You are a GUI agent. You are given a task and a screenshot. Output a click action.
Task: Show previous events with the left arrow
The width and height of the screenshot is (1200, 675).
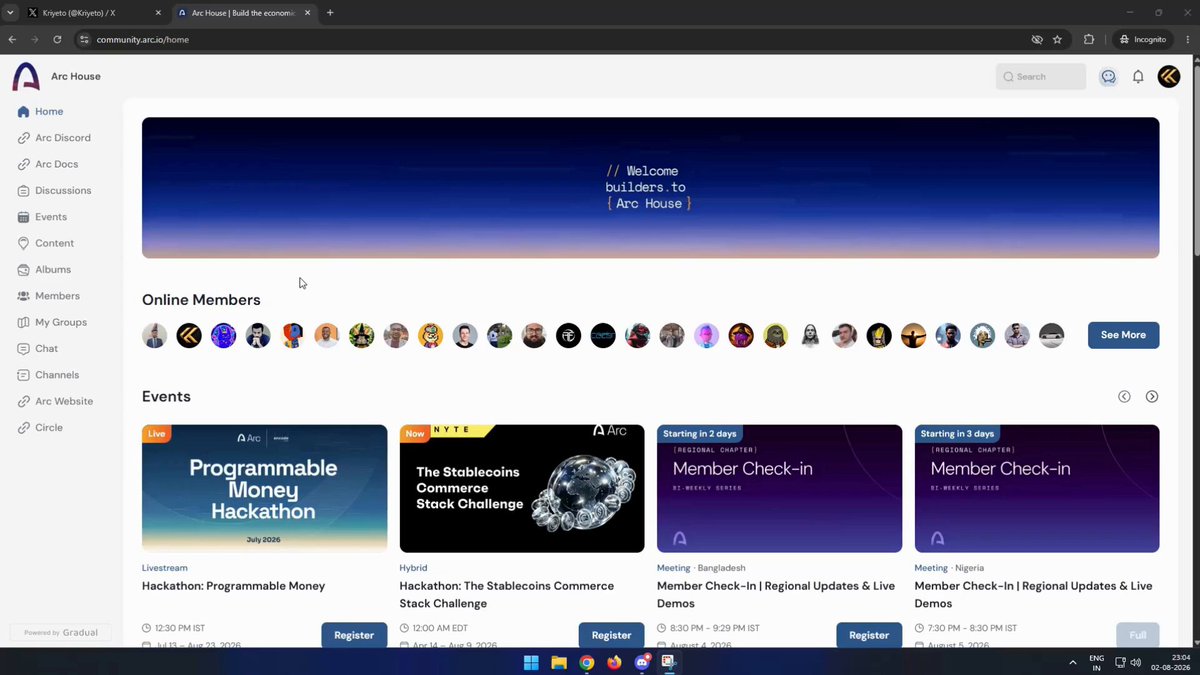point(1124,397)
